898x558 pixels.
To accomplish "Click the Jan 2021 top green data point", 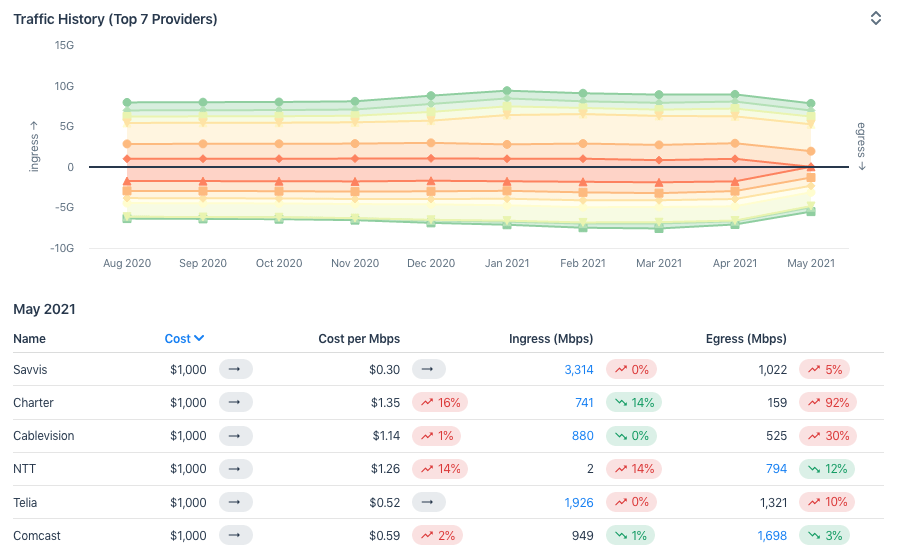I will point(507,91).
